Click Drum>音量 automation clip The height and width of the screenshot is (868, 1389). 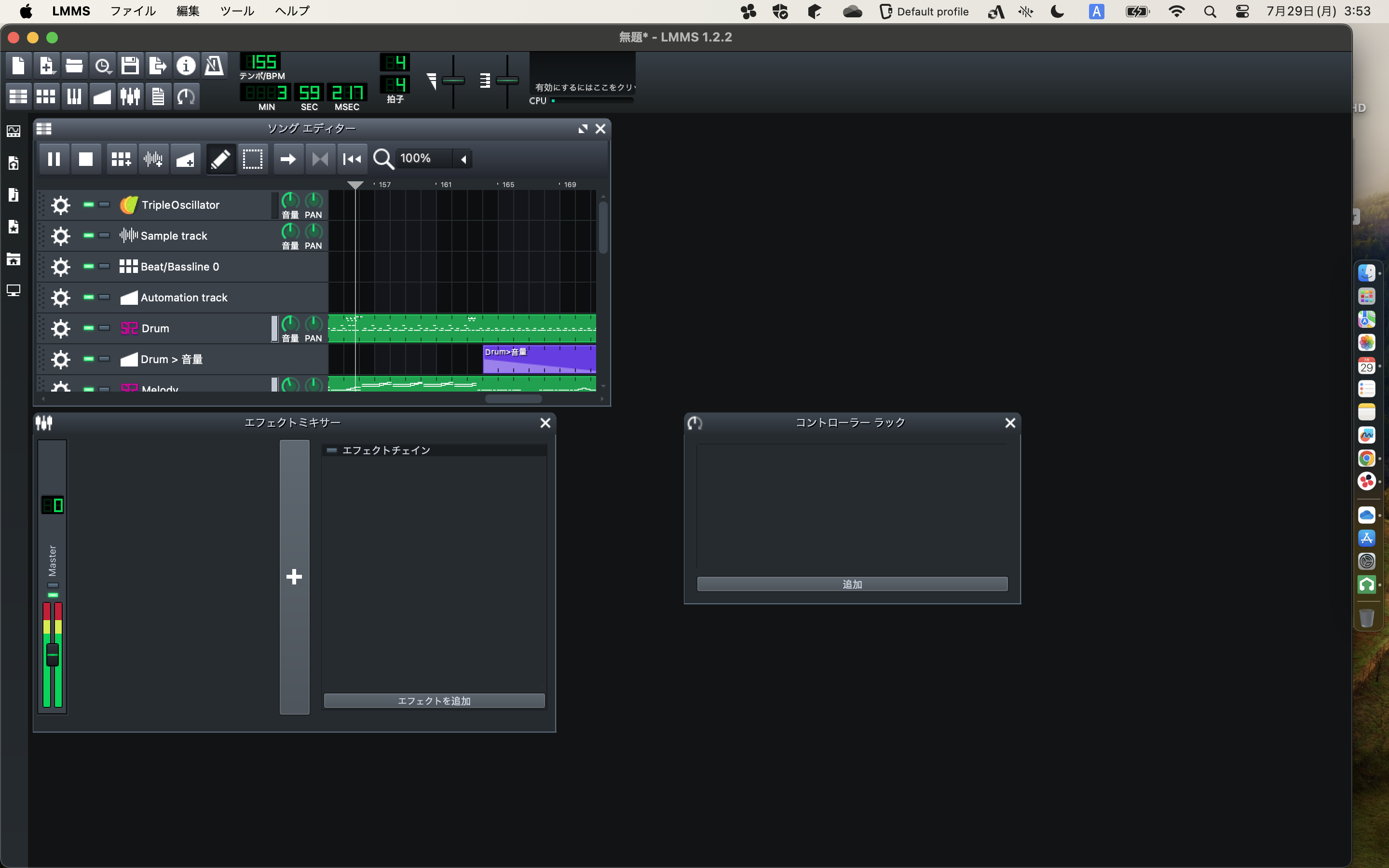pos(539,359)
